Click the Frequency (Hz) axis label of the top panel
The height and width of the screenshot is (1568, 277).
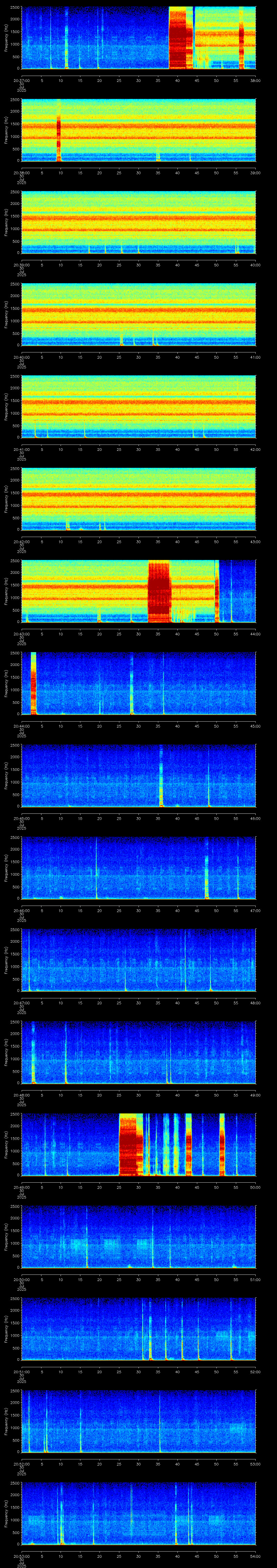click(x=7, y=38)
